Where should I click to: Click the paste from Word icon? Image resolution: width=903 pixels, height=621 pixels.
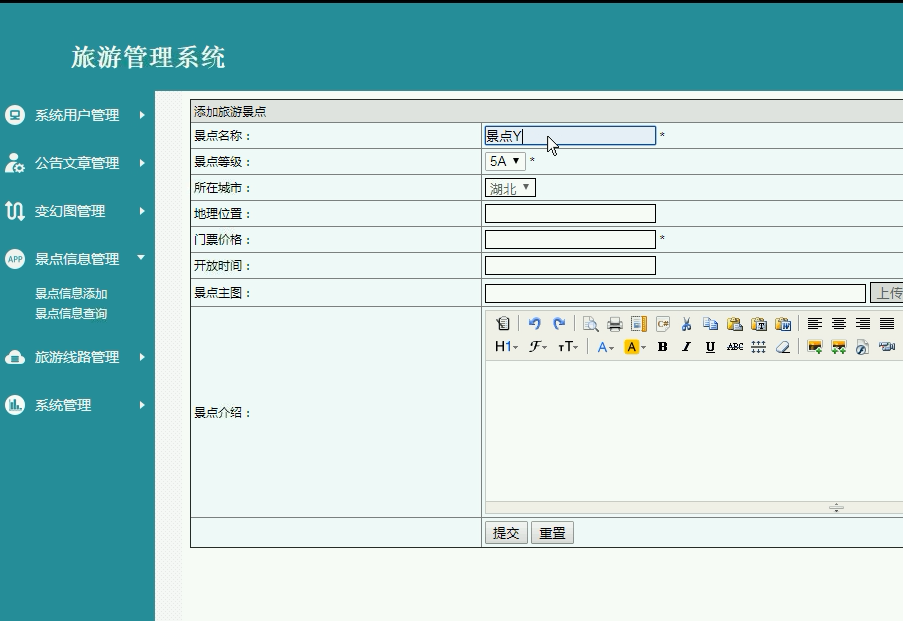[x=783, y=324]
